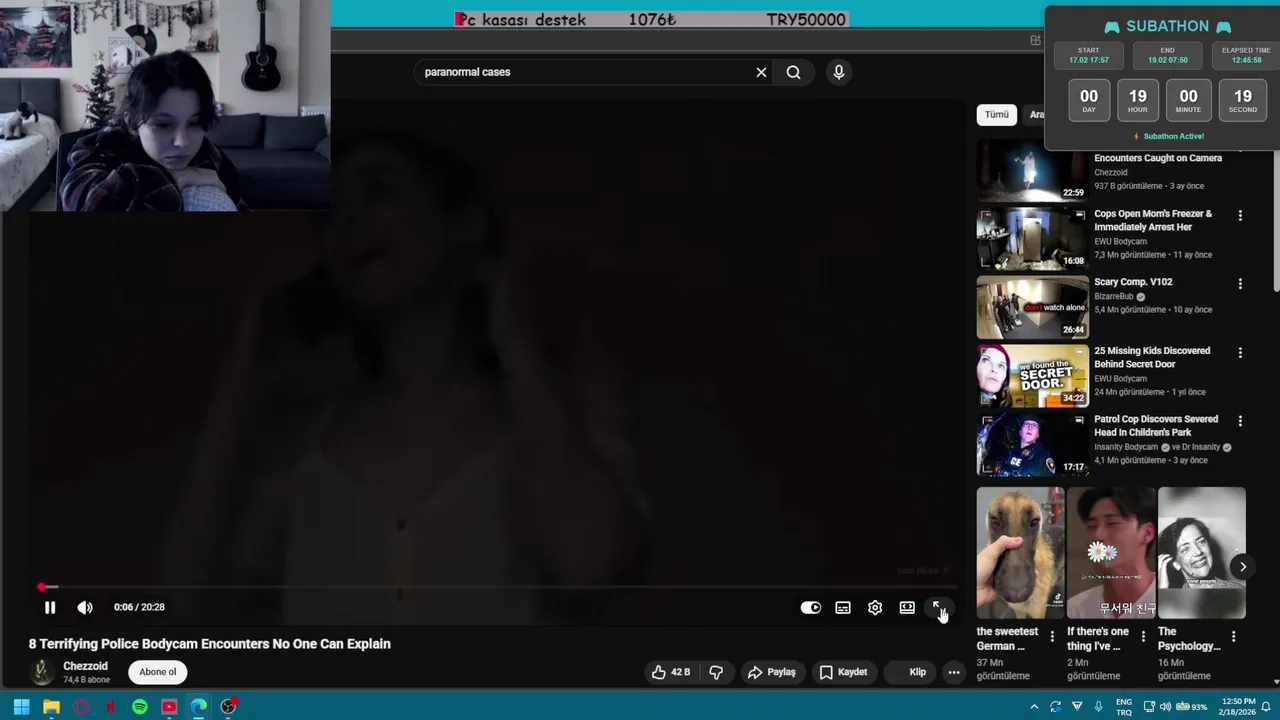Open more actions ellipsis under video
This screenshot has width=1280, height=720.
954,672
